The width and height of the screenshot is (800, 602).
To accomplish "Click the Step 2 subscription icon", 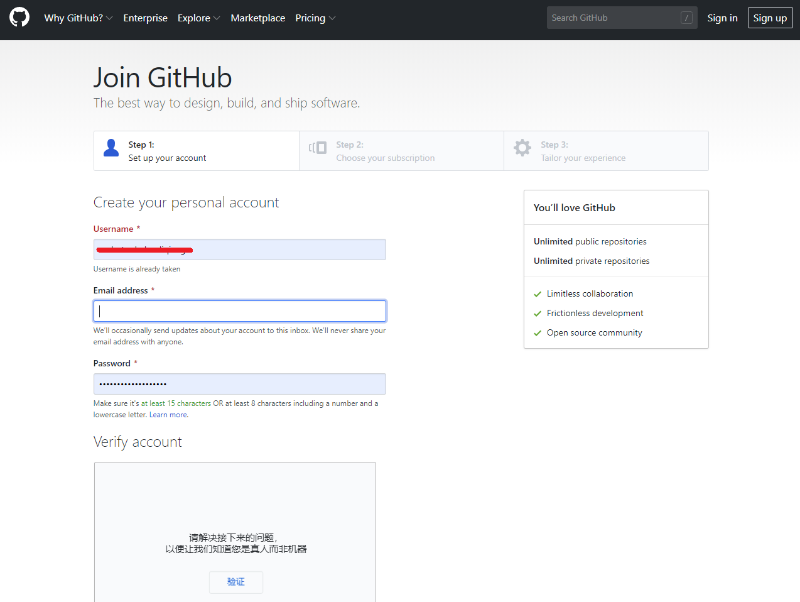I will (x=318, y=148).
